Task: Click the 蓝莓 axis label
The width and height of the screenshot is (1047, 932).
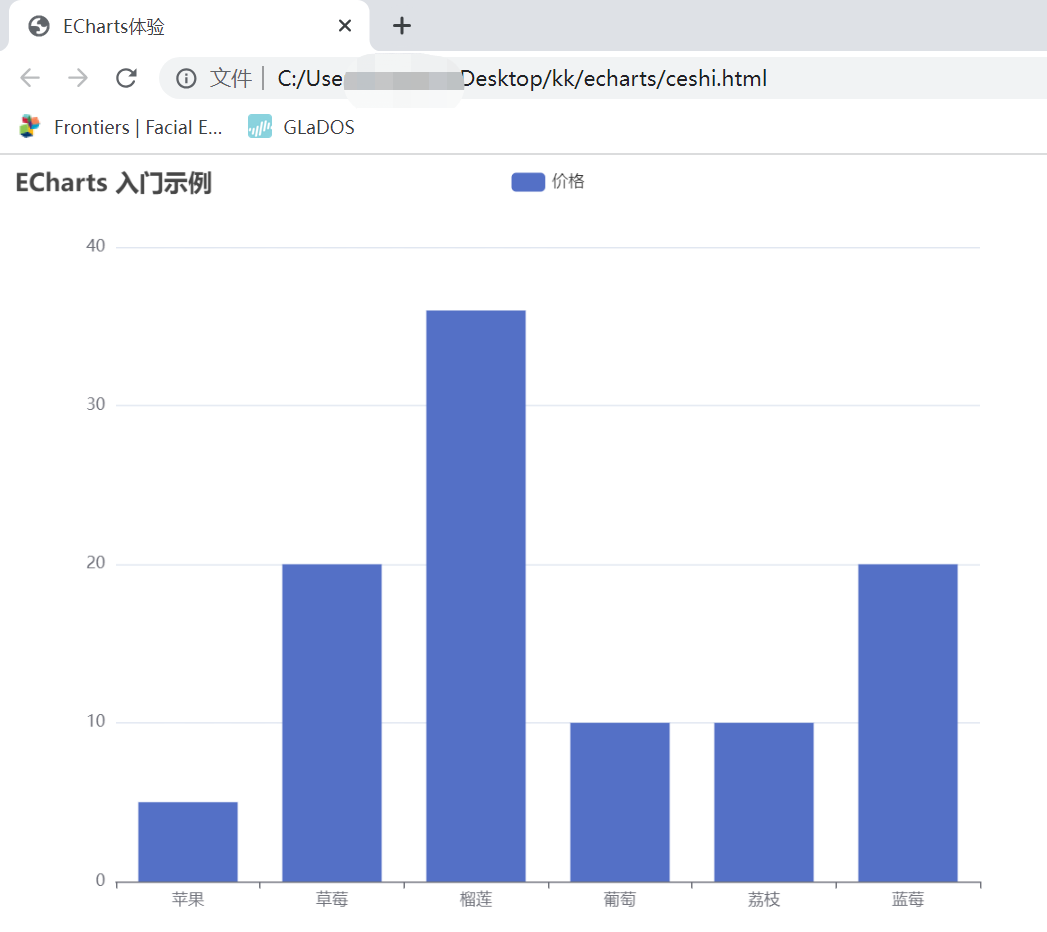Action: [907, 899]
